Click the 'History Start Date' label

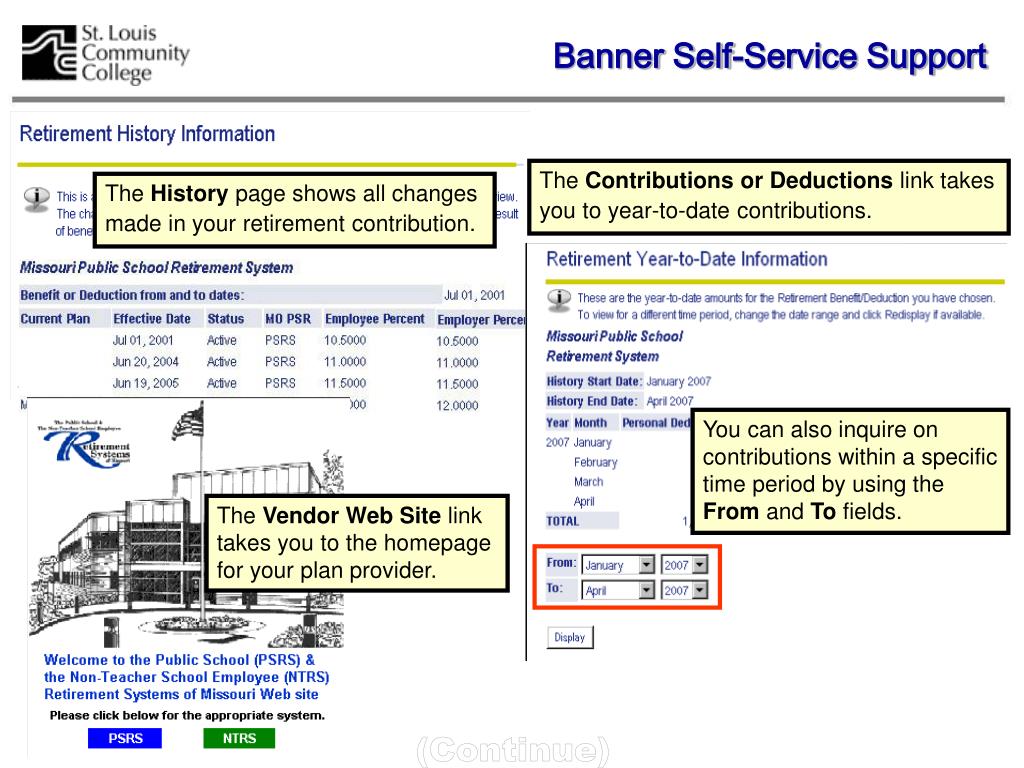tap(594, 381)
